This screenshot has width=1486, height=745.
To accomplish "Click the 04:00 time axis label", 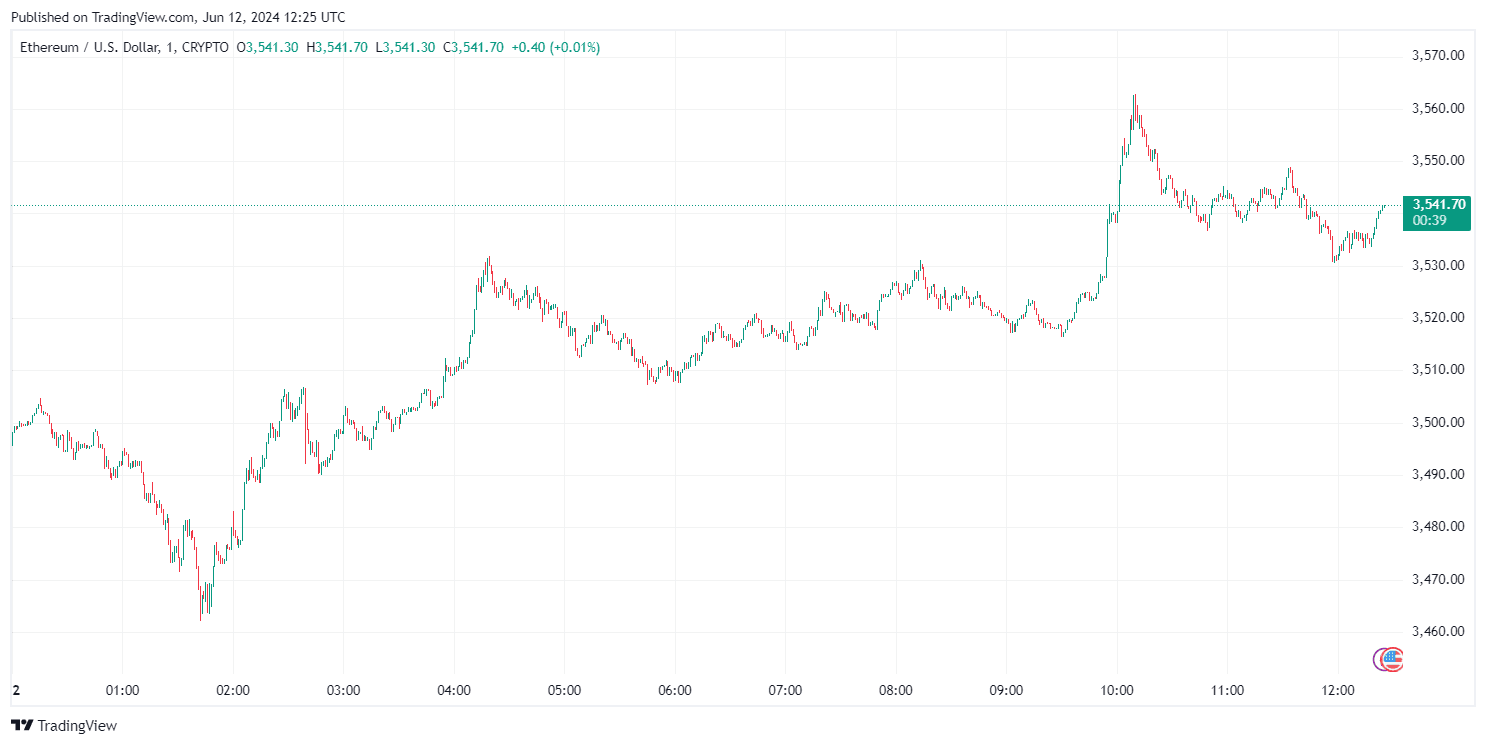I will 454,691.
